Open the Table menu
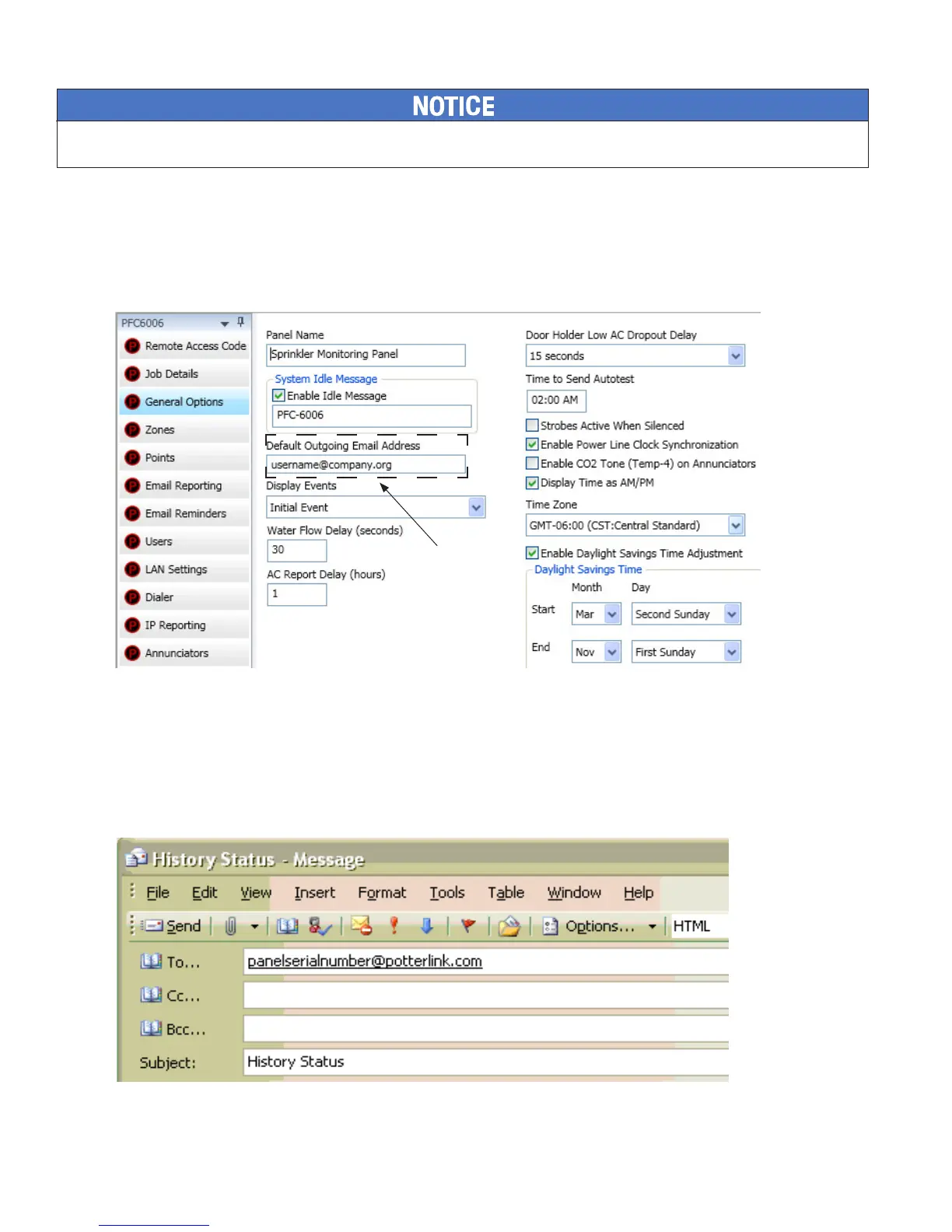This screenshot has height=1232, width=952. [506, 893]
